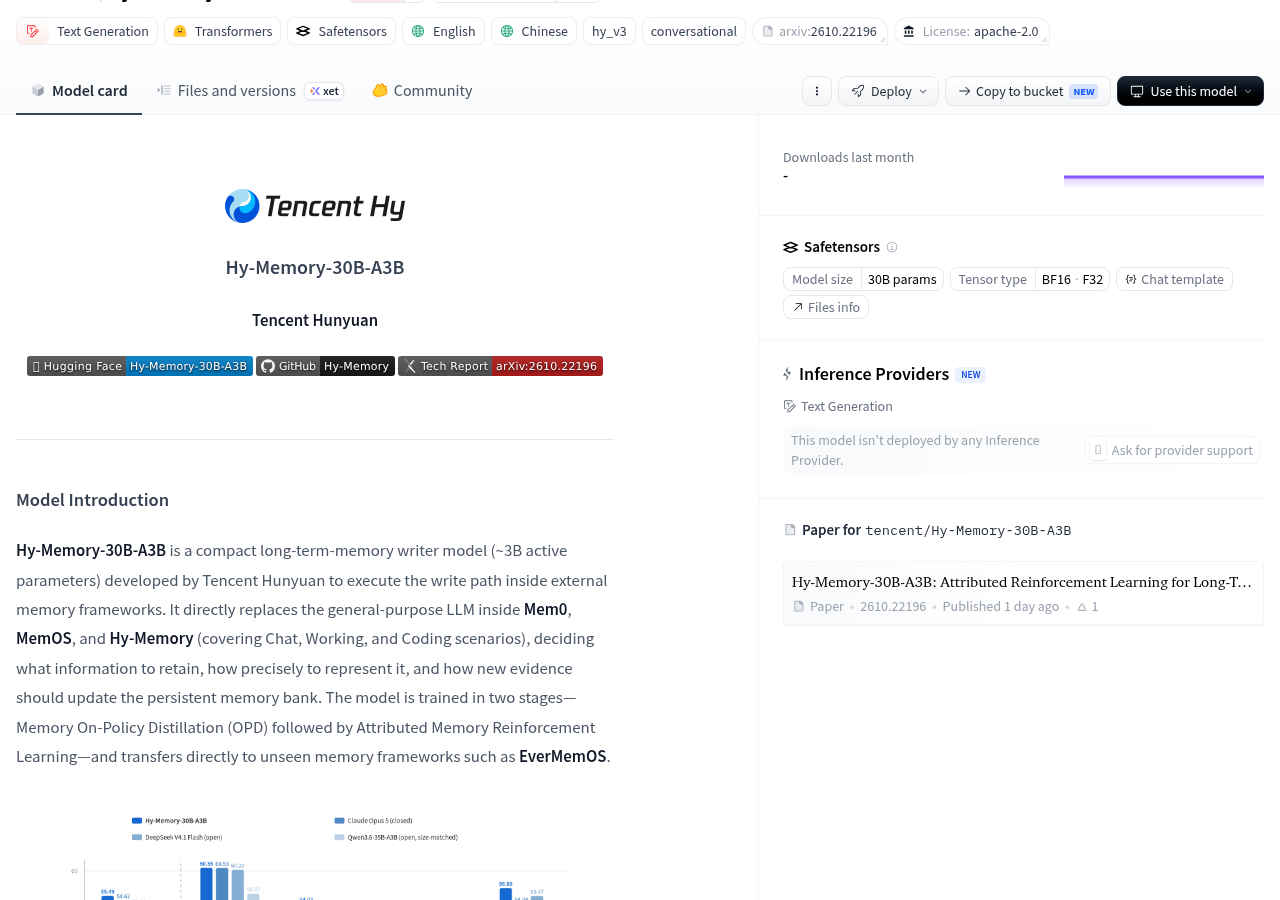The image size is (1280, 900).
Task: Click the globe icon beside English
Action: [418, 31]
